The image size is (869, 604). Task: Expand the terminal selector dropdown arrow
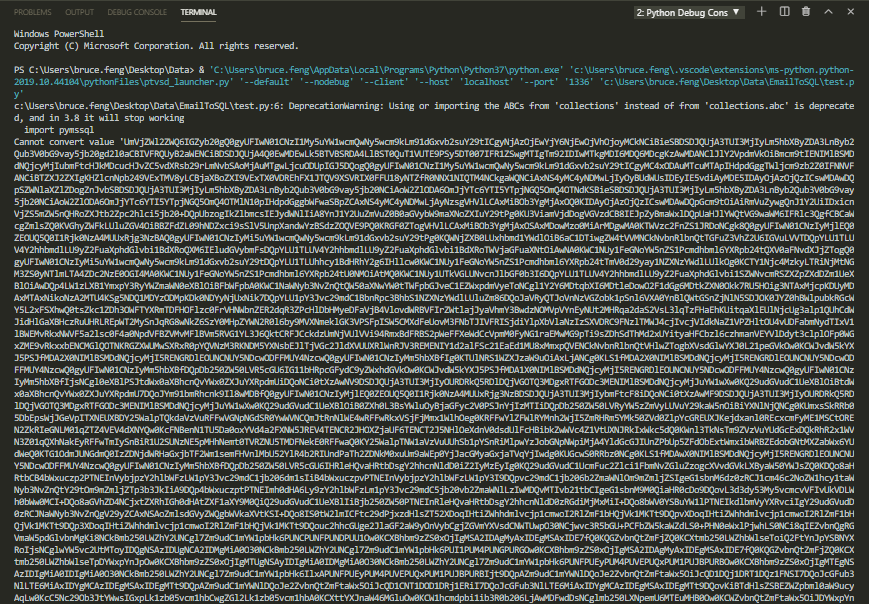[x=736, y=11]
